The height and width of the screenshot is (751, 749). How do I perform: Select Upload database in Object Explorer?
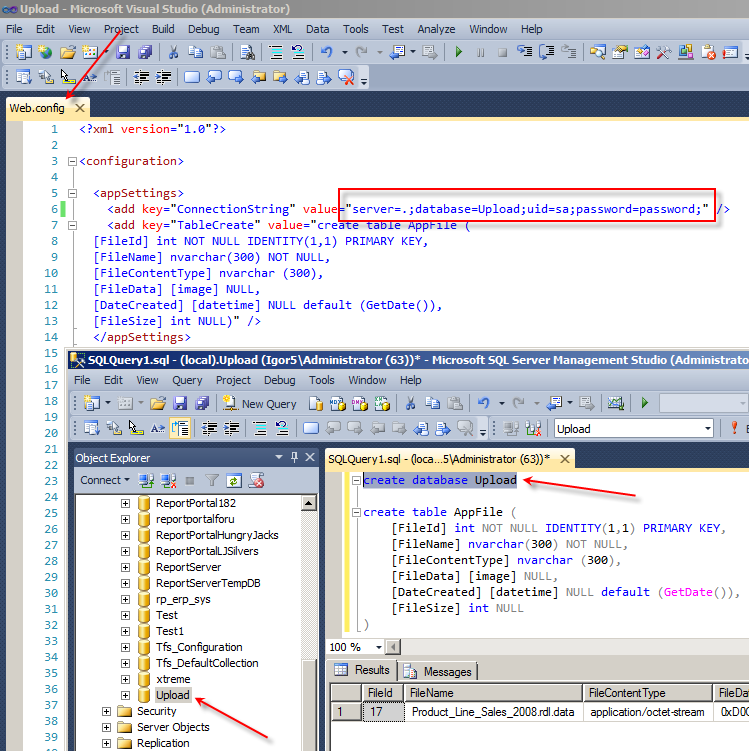[x=172, y=695]
